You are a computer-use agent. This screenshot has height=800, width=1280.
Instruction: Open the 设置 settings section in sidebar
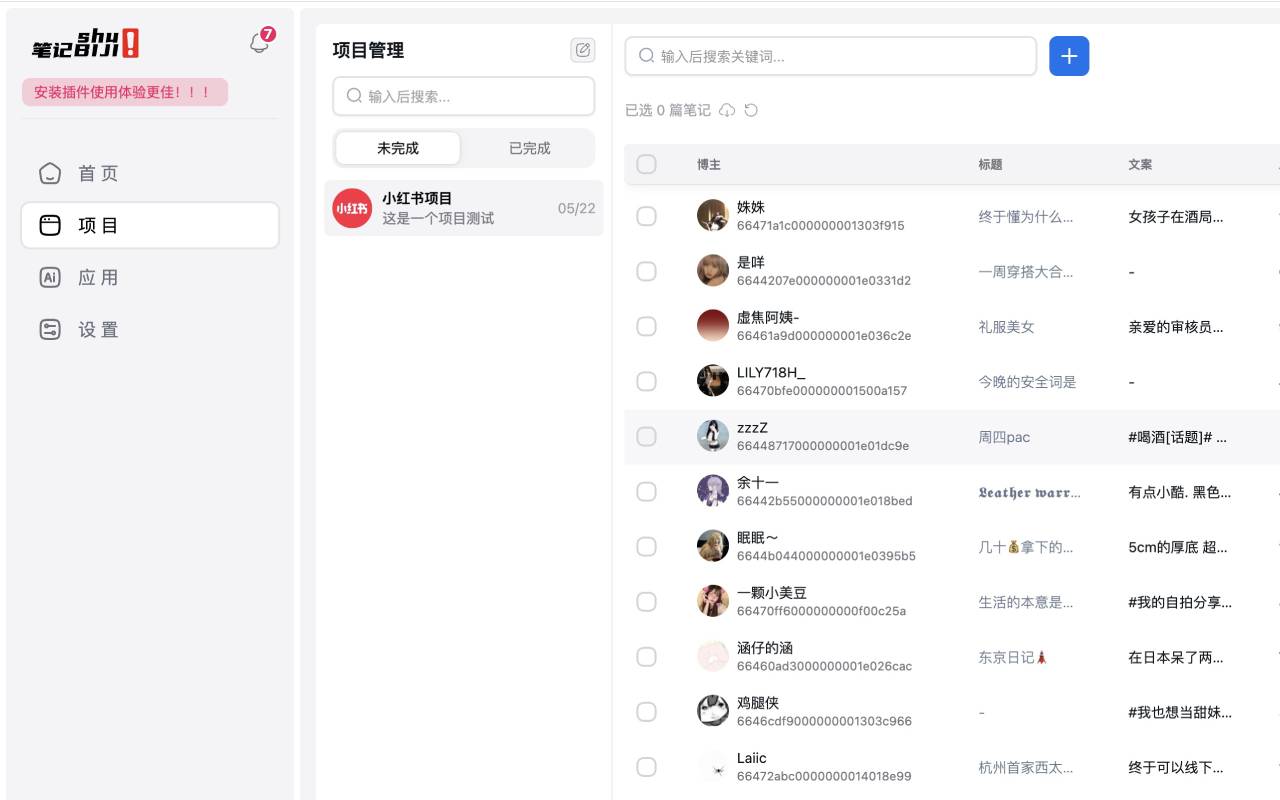[x=98, y=329]
